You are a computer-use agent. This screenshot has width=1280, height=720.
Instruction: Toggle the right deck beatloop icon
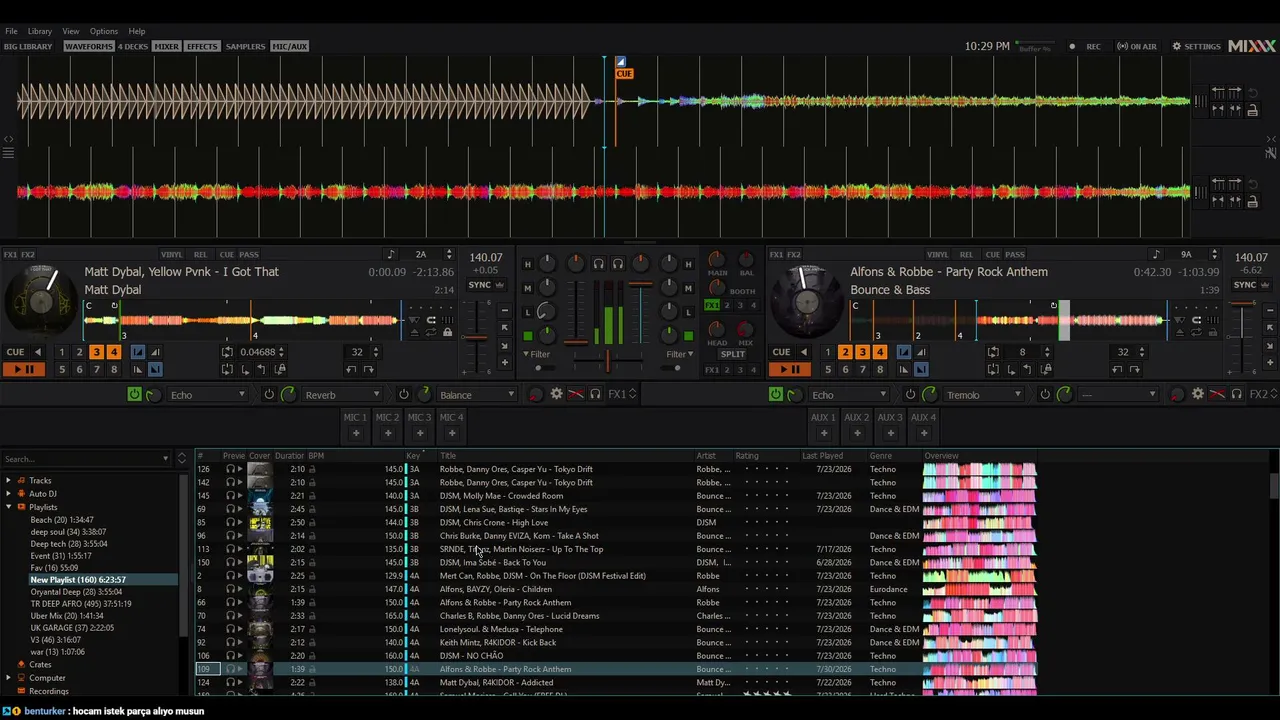click(x=993, y=352)
